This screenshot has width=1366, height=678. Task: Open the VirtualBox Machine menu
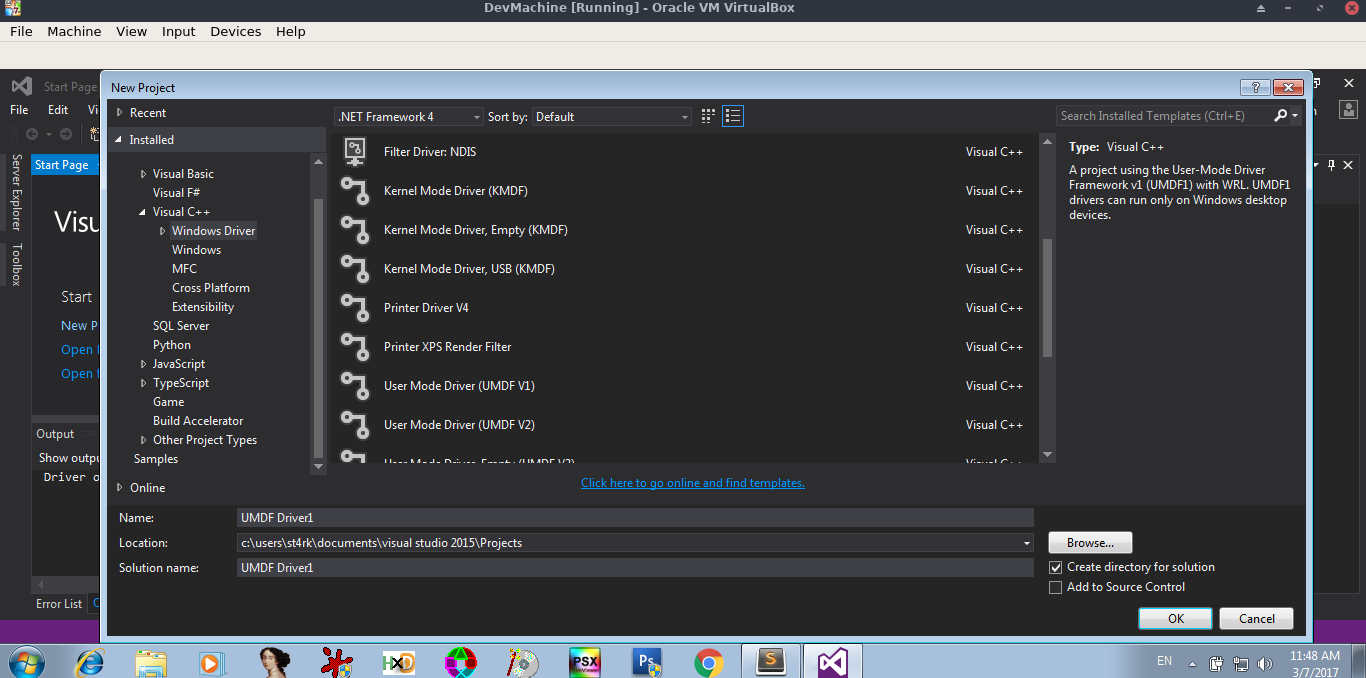point(74,31)
